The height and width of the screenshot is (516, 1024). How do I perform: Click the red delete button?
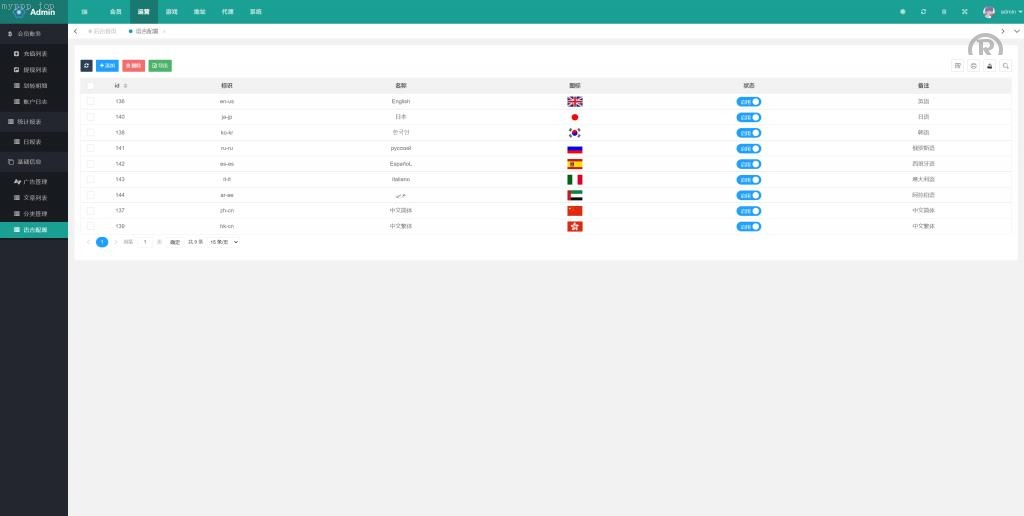tap(133, 65)
